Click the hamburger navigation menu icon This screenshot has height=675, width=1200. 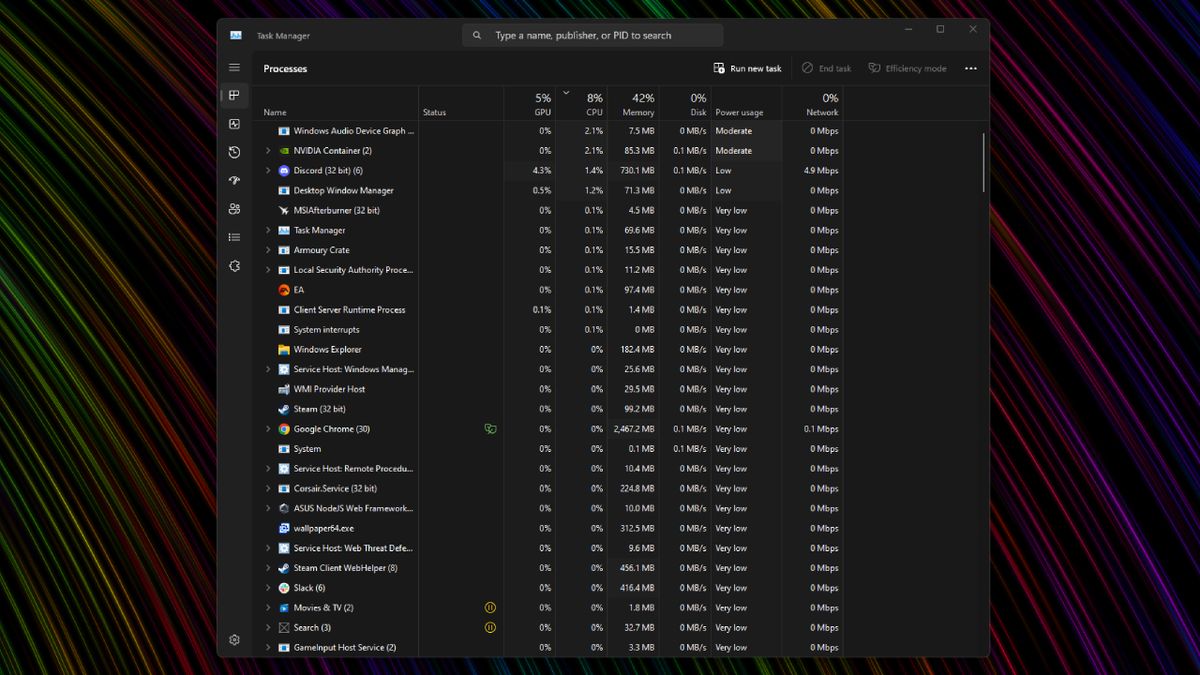(x=234, y=67)
